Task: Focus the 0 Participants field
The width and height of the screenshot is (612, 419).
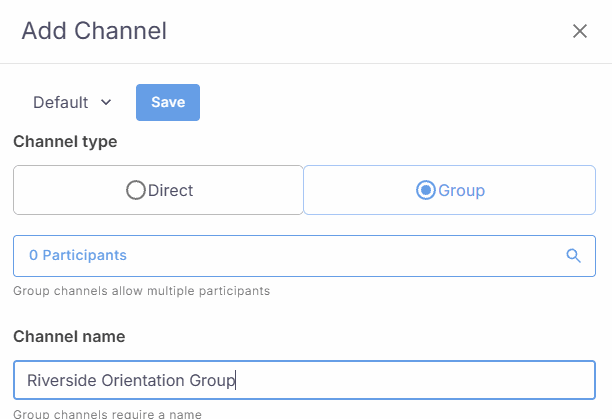Action: coord(304,256)
